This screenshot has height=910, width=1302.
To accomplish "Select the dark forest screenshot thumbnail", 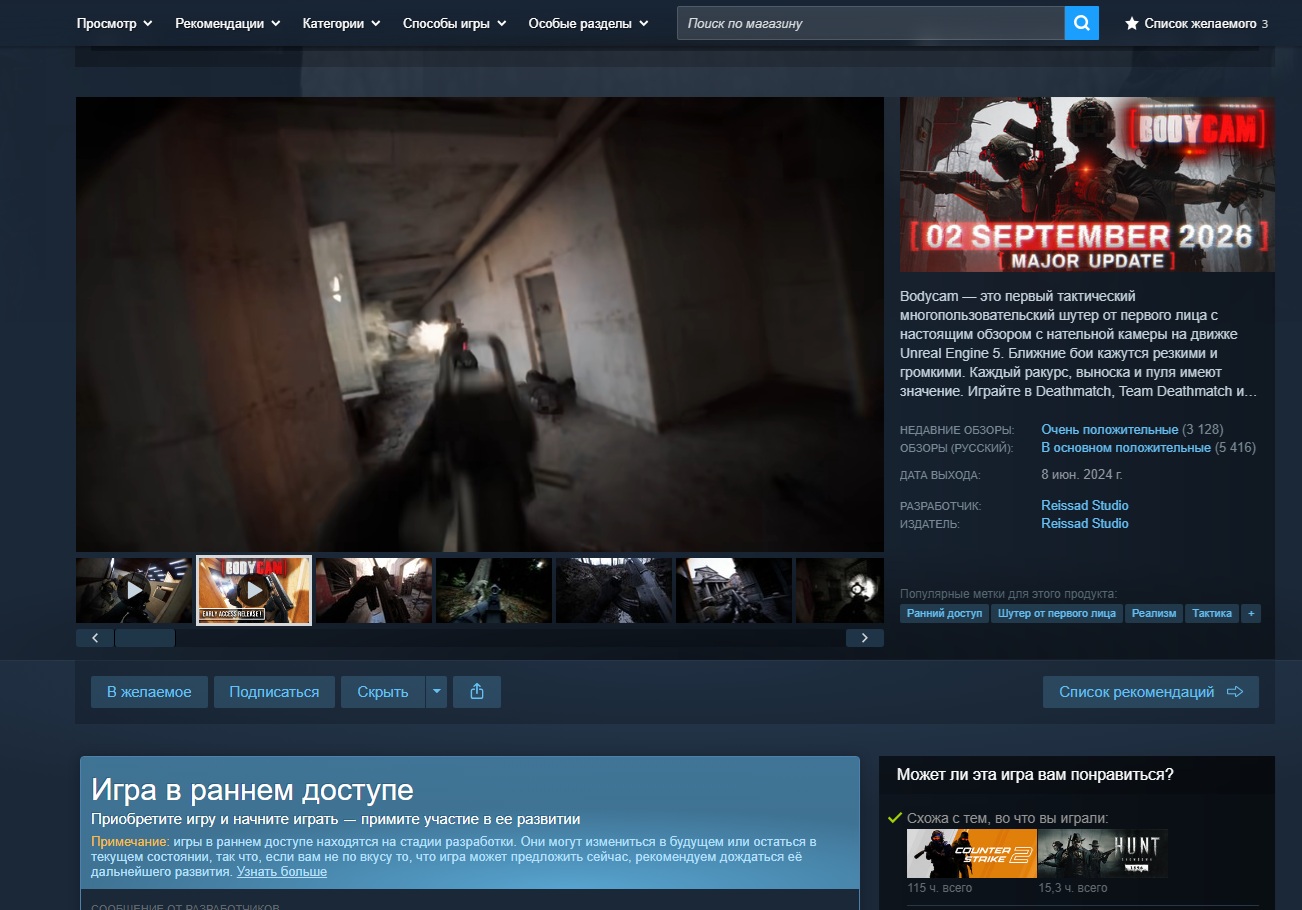I will click(494, 590).
